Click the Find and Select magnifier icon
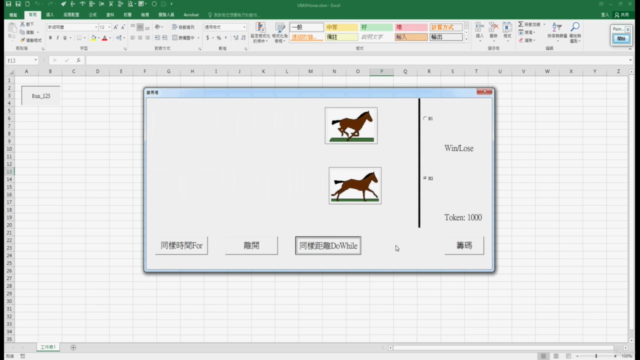640x360 pixels. (x=575, y=27)
